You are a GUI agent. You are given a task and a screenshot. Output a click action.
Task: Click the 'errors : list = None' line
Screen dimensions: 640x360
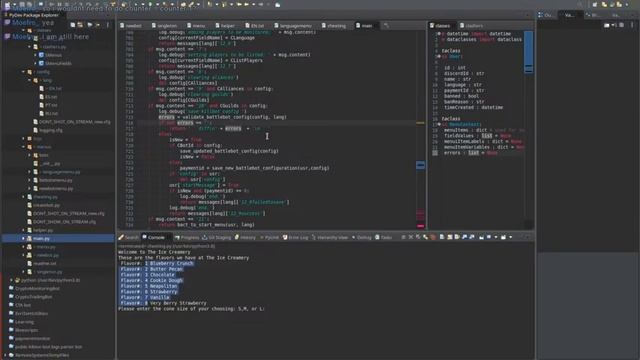click(x=471, y=153)
